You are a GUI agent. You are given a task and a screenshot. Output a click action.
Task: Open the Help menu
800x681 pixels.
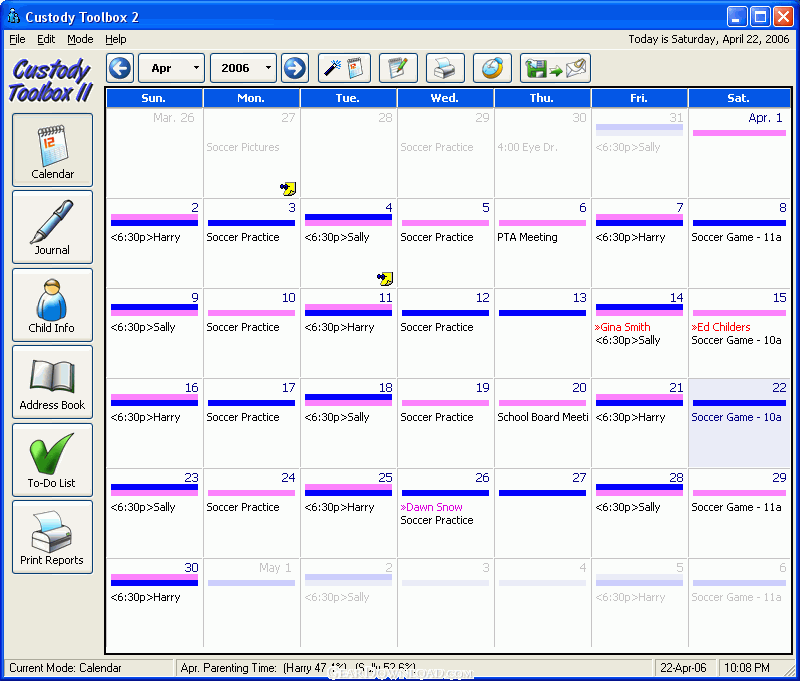pos(116,39)
